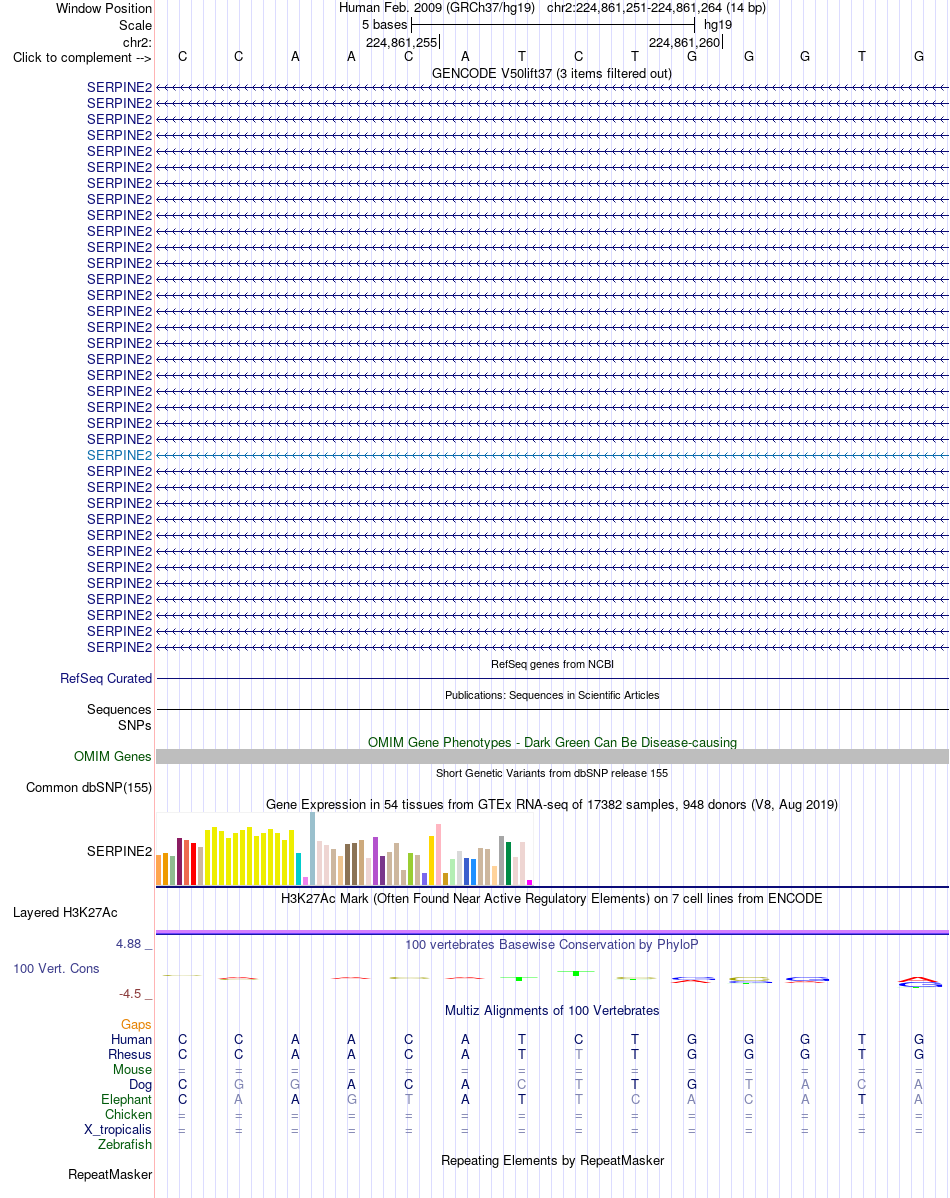The width and height of the screenshot is (950, 1198).
Task: Select the 'X_tropicalis' alignment row label
Action: click(x=118, y=1129)
